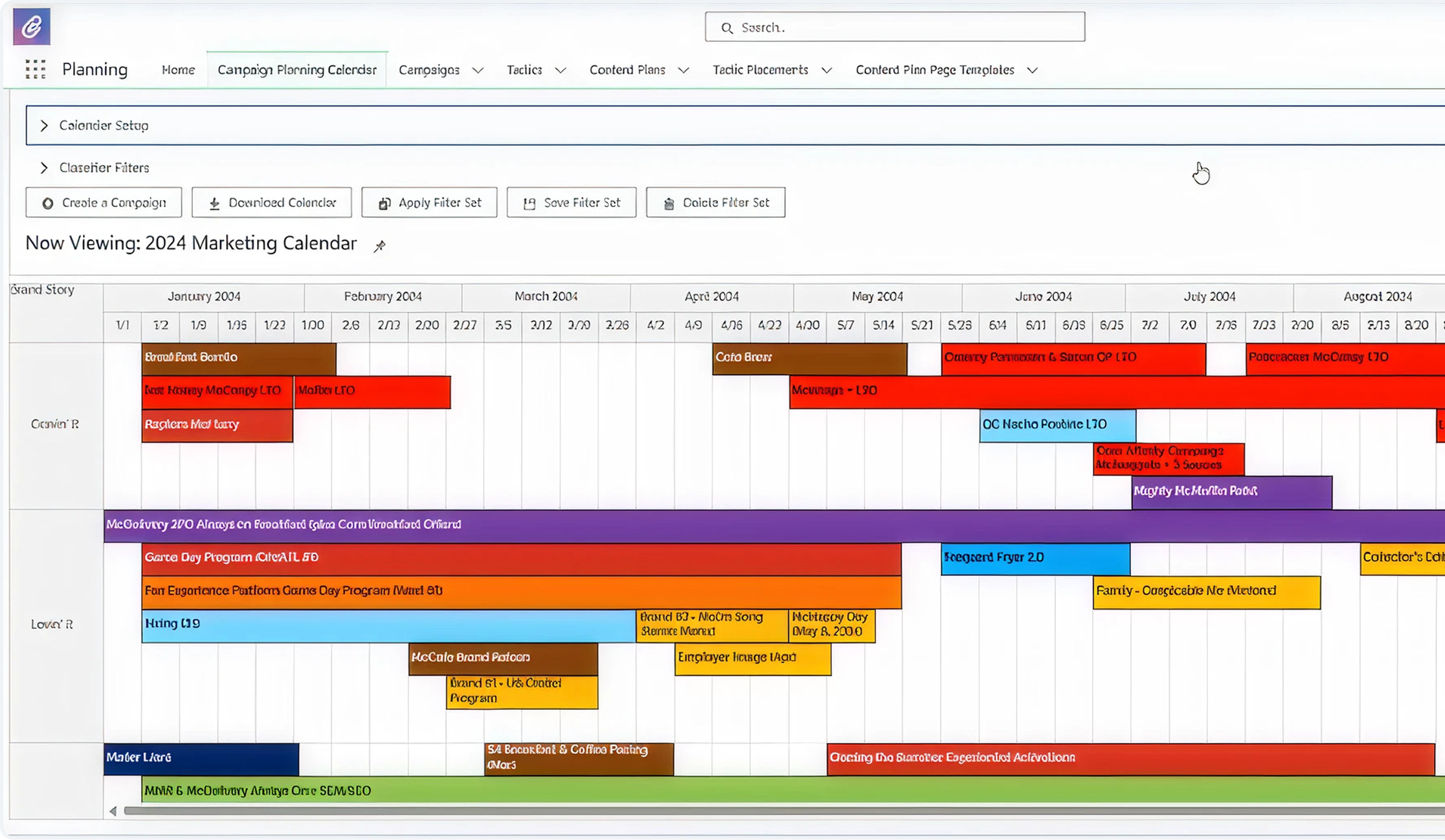Click the Download Calendar arrow icon
This screenshot has width=1445, height=840.
pos(214,203)
